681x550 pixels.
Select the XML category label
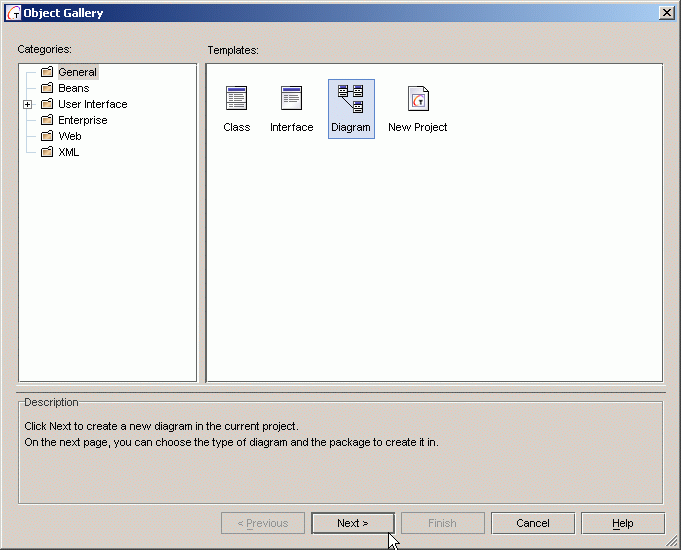click(68, 152)
